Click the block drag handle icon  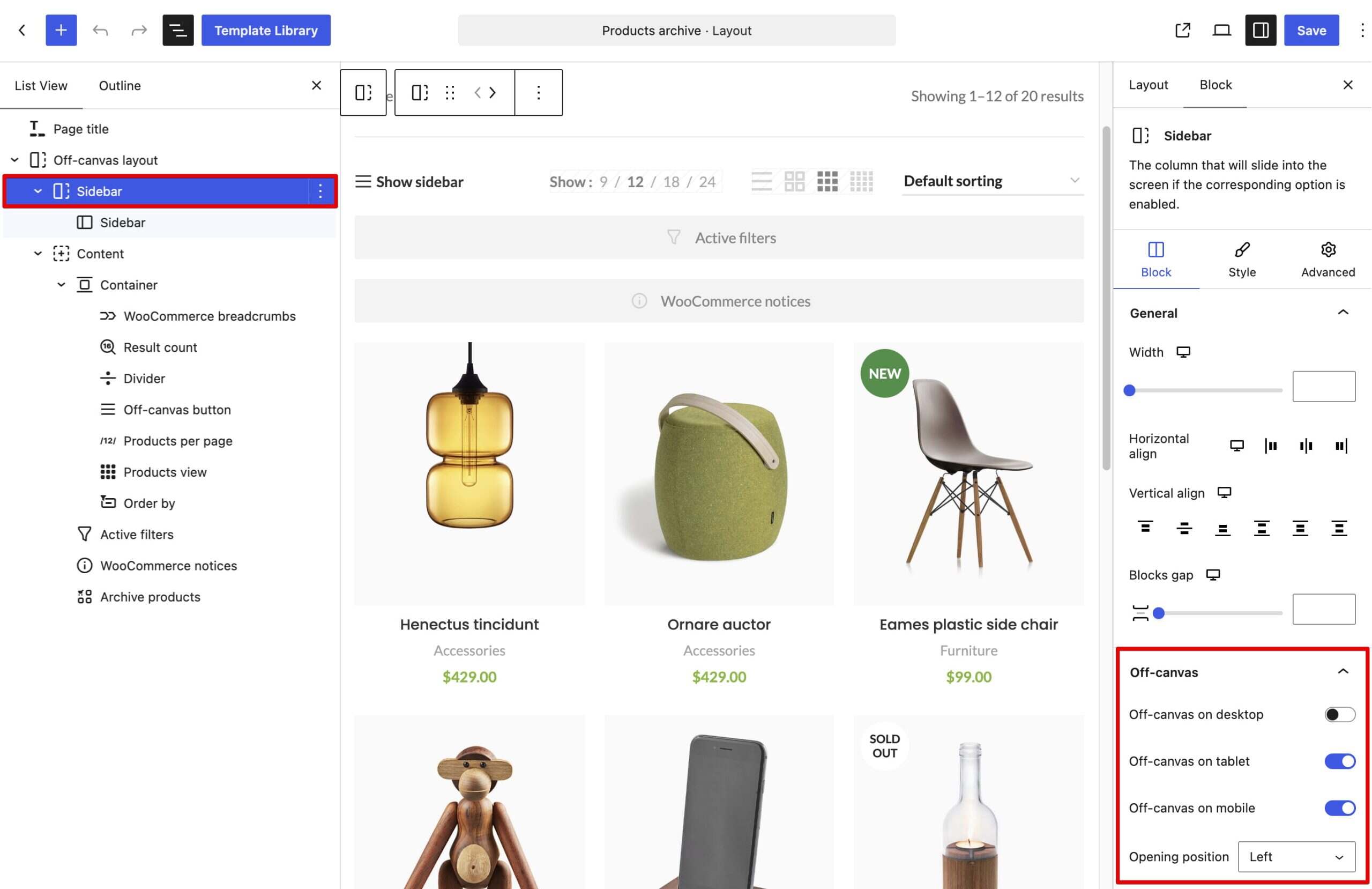(x=450, y=92)
